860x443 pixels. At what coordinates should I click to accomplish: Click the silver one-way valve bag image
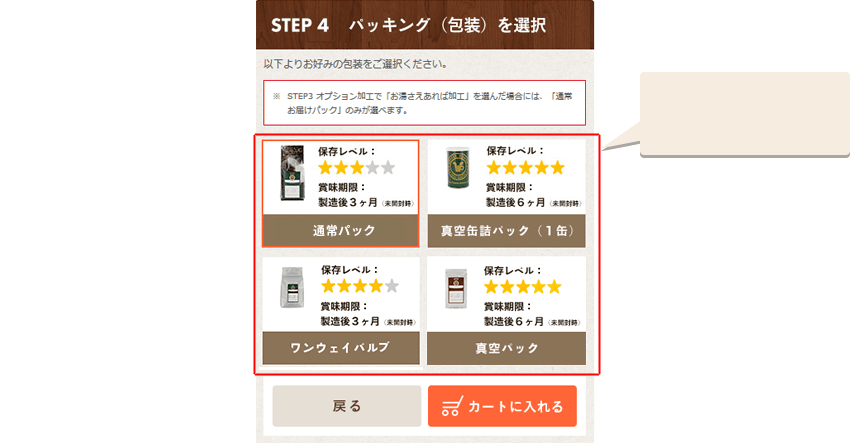point(292,287)
